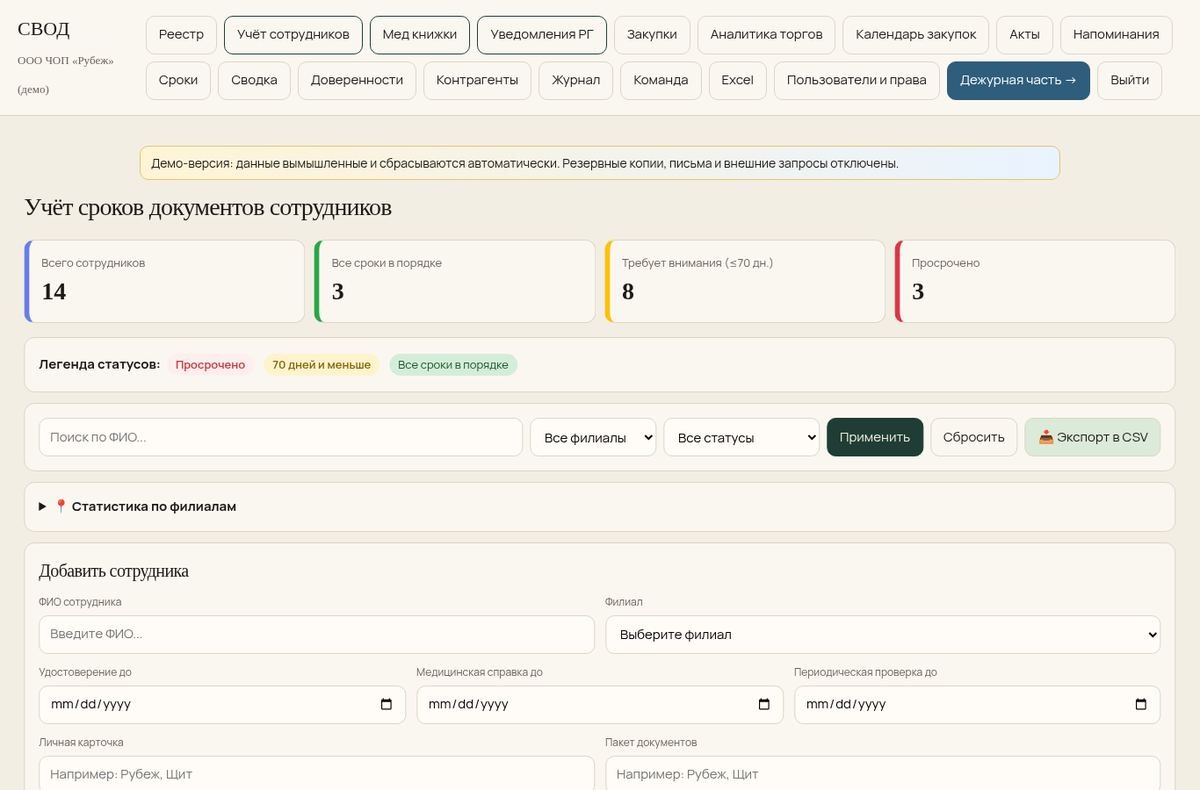Screen dimensions: 1200x790
Task: Click the Все сроки в порядке stat card
Action: (x=455, y=281)
